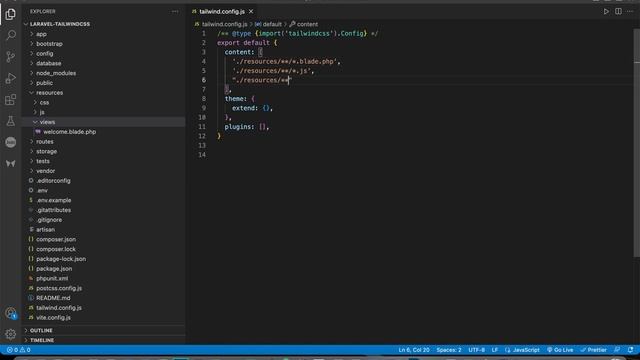
Task: Open welcome.blade.php file
Action: 69,132
